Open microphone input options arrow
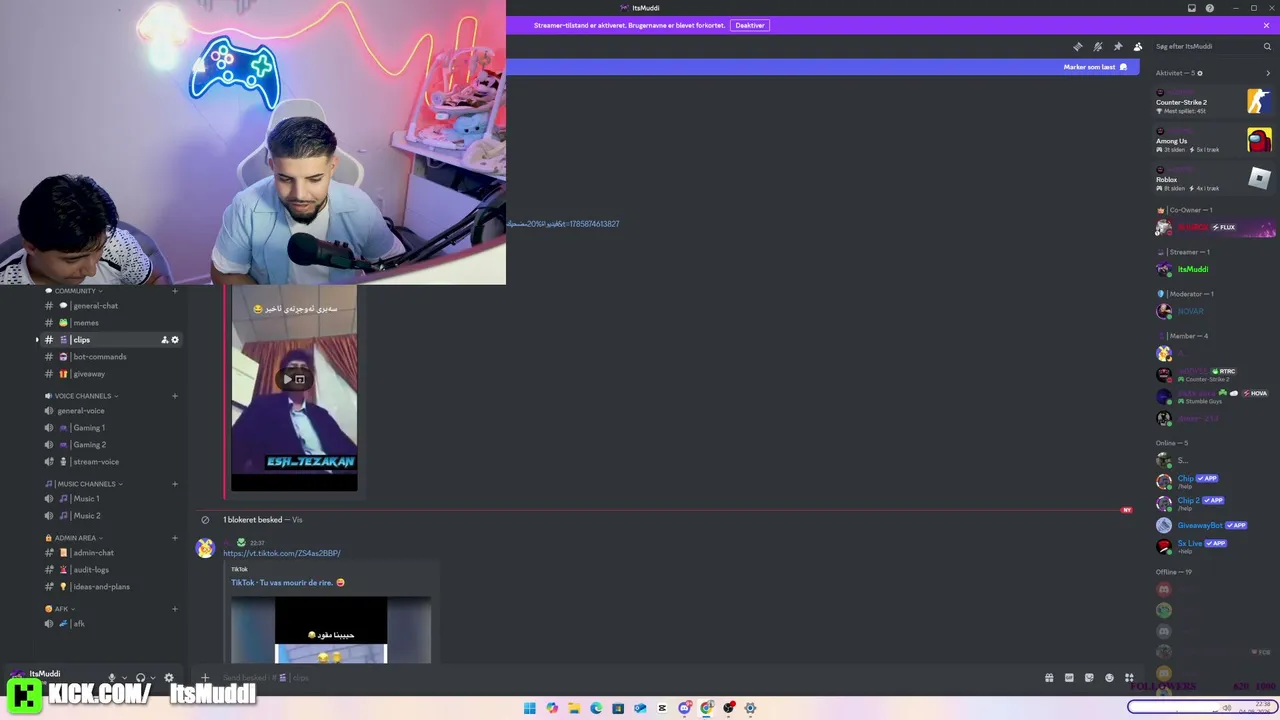 (124, 678)
